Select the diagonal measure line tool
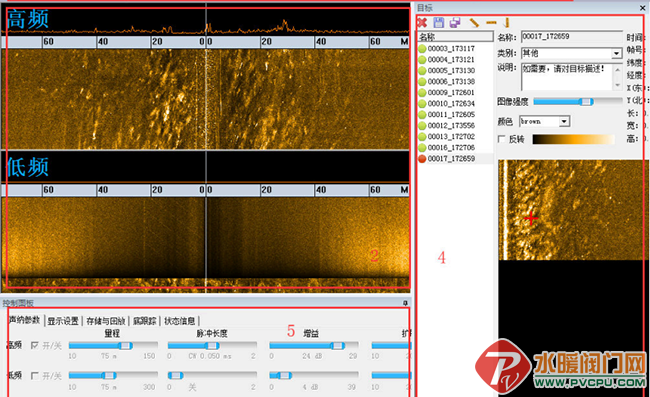Screen dimensions: 650x397 coord(474,23)
